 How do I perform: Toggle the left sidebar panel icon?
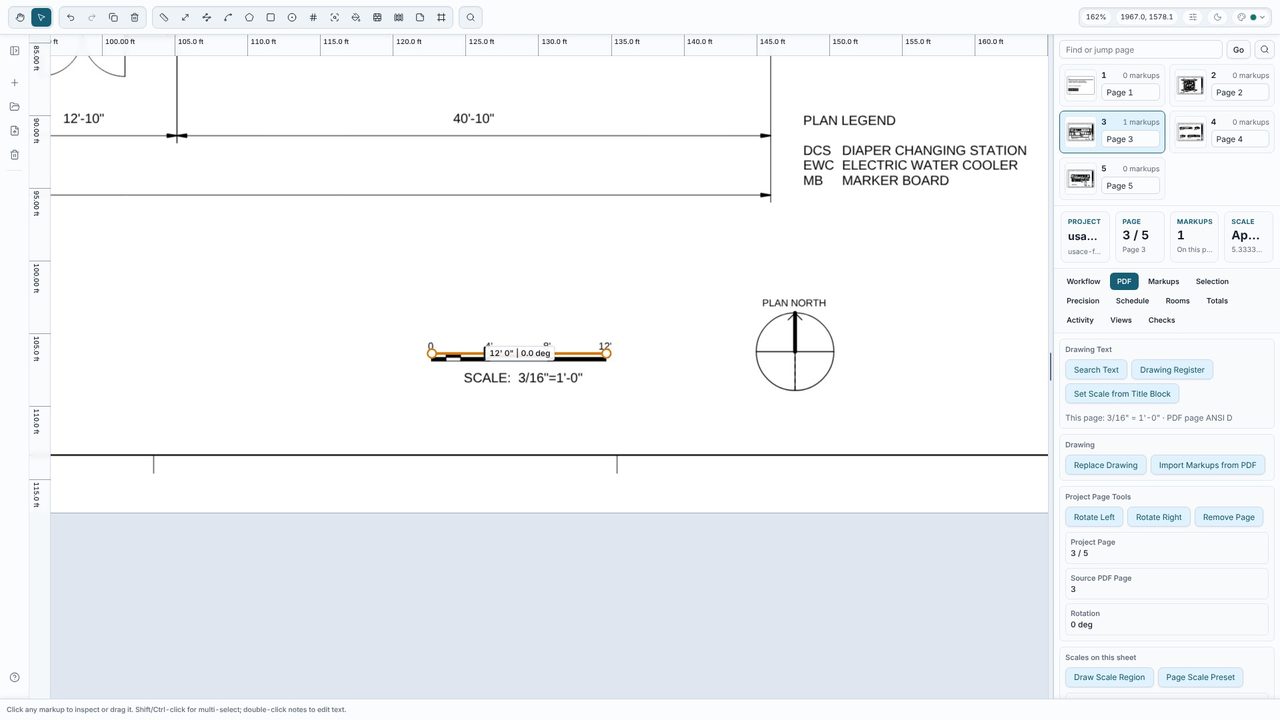[15, 51]
